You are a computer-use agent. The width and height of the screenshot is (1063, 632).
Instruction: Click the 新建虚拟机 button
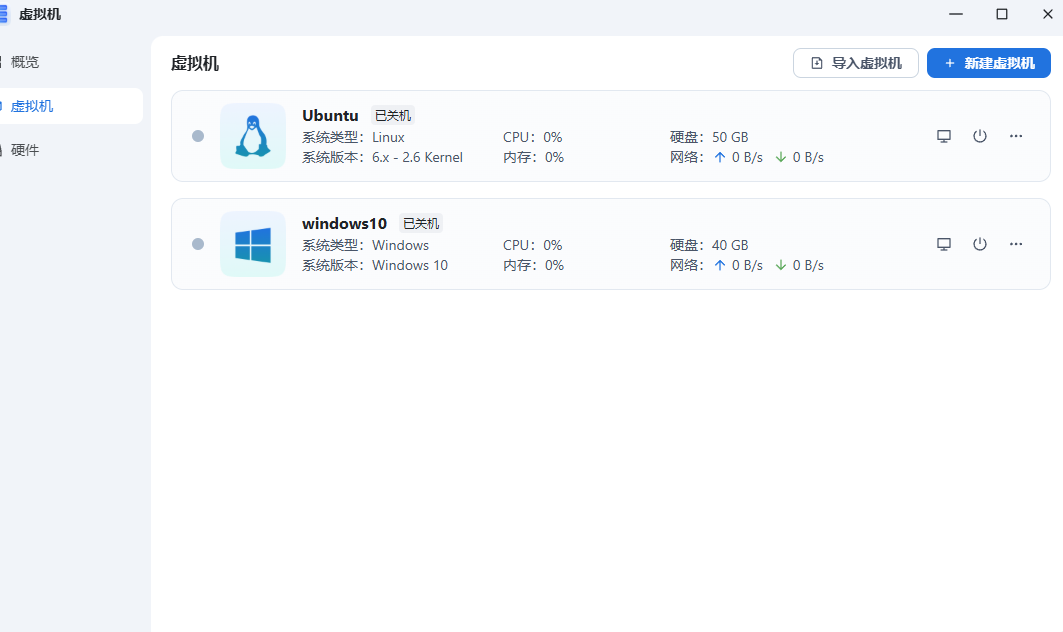pyautogui.click(x=988, y=63)
